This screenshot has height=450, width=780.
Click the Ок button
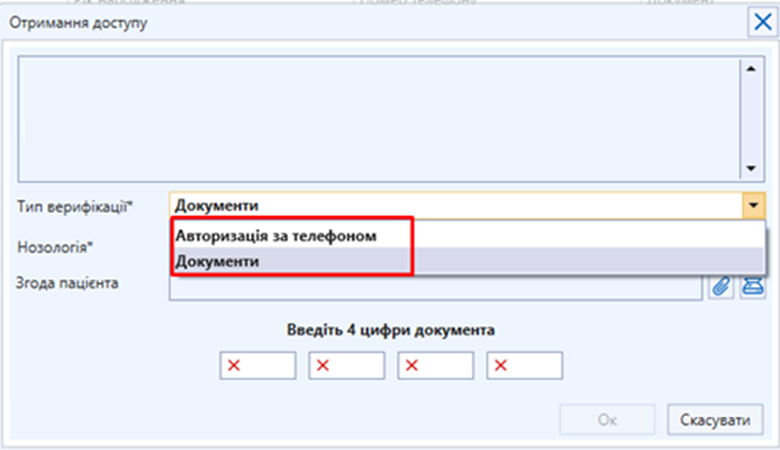tap(607, 420)
